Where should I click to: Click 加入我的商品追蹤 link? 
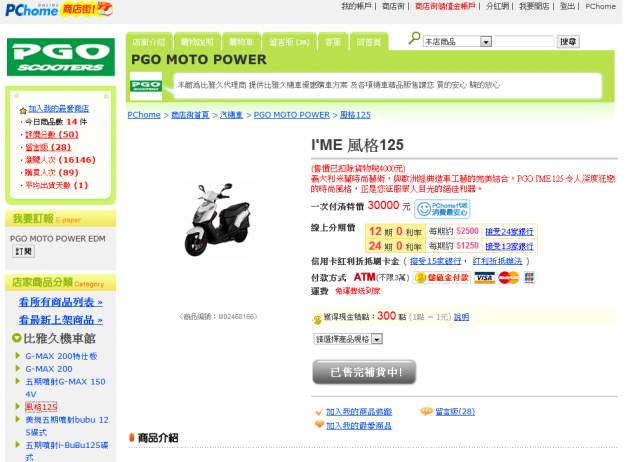[x=359, y=412]
